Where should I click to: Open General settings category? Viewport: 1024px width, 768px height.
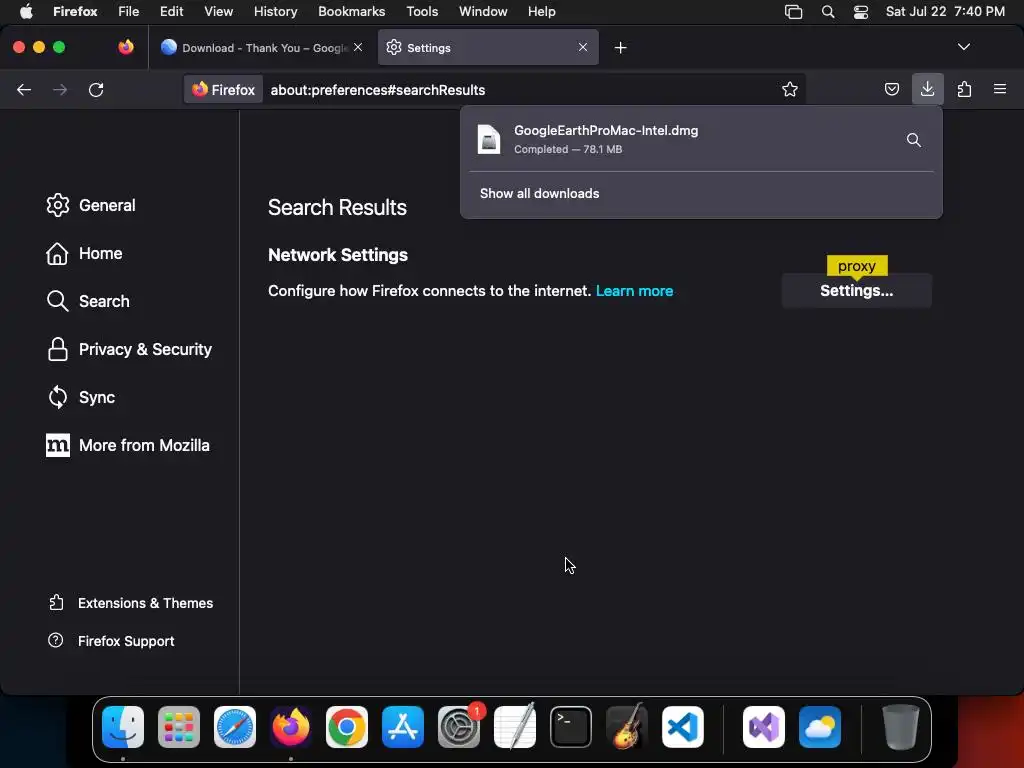tap(91, 205)
